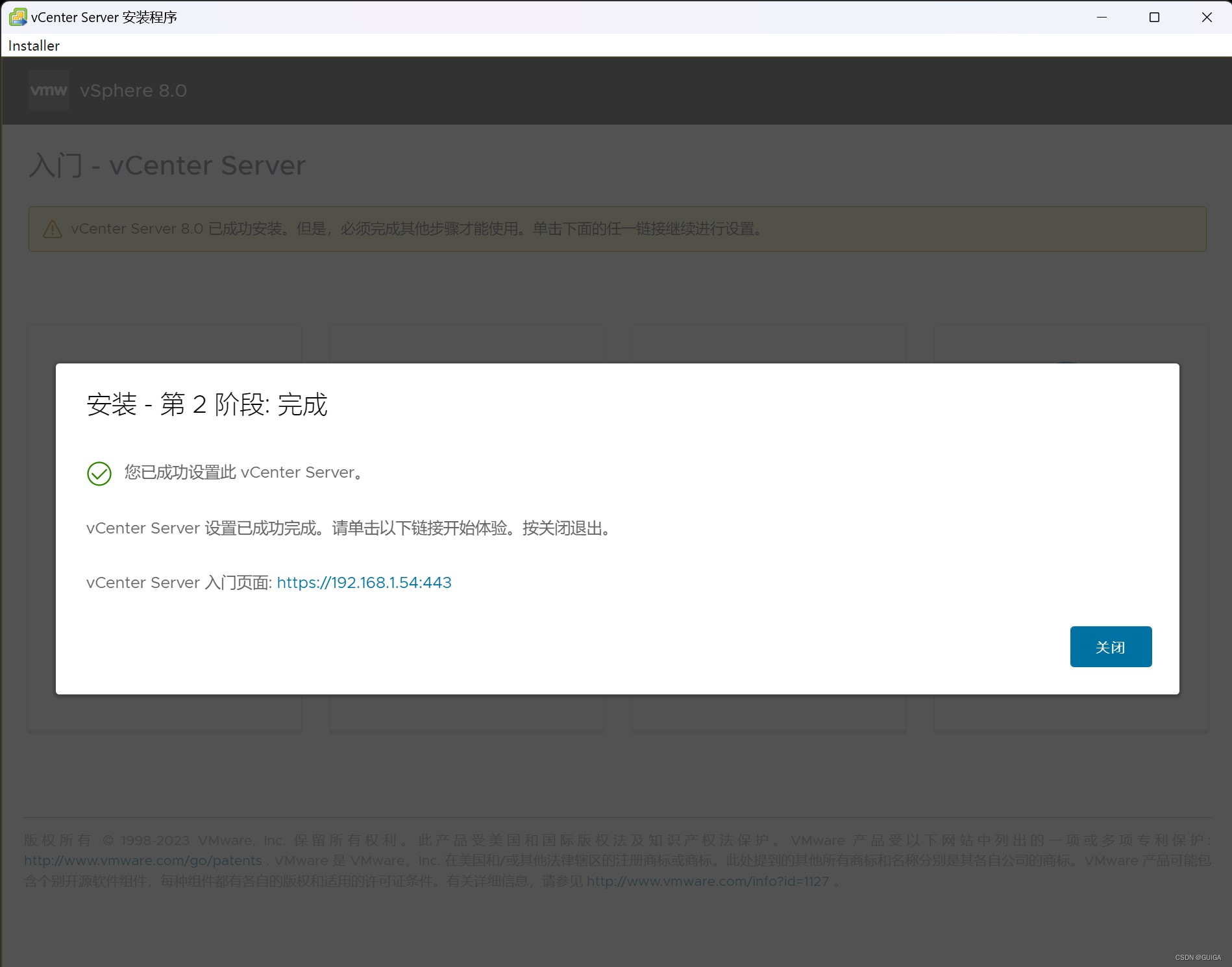Image resolution: width=1232 pixels, height=967 pixels.
Task: Click the vSphere 8.0 branding text
Action: pos(133,90)
